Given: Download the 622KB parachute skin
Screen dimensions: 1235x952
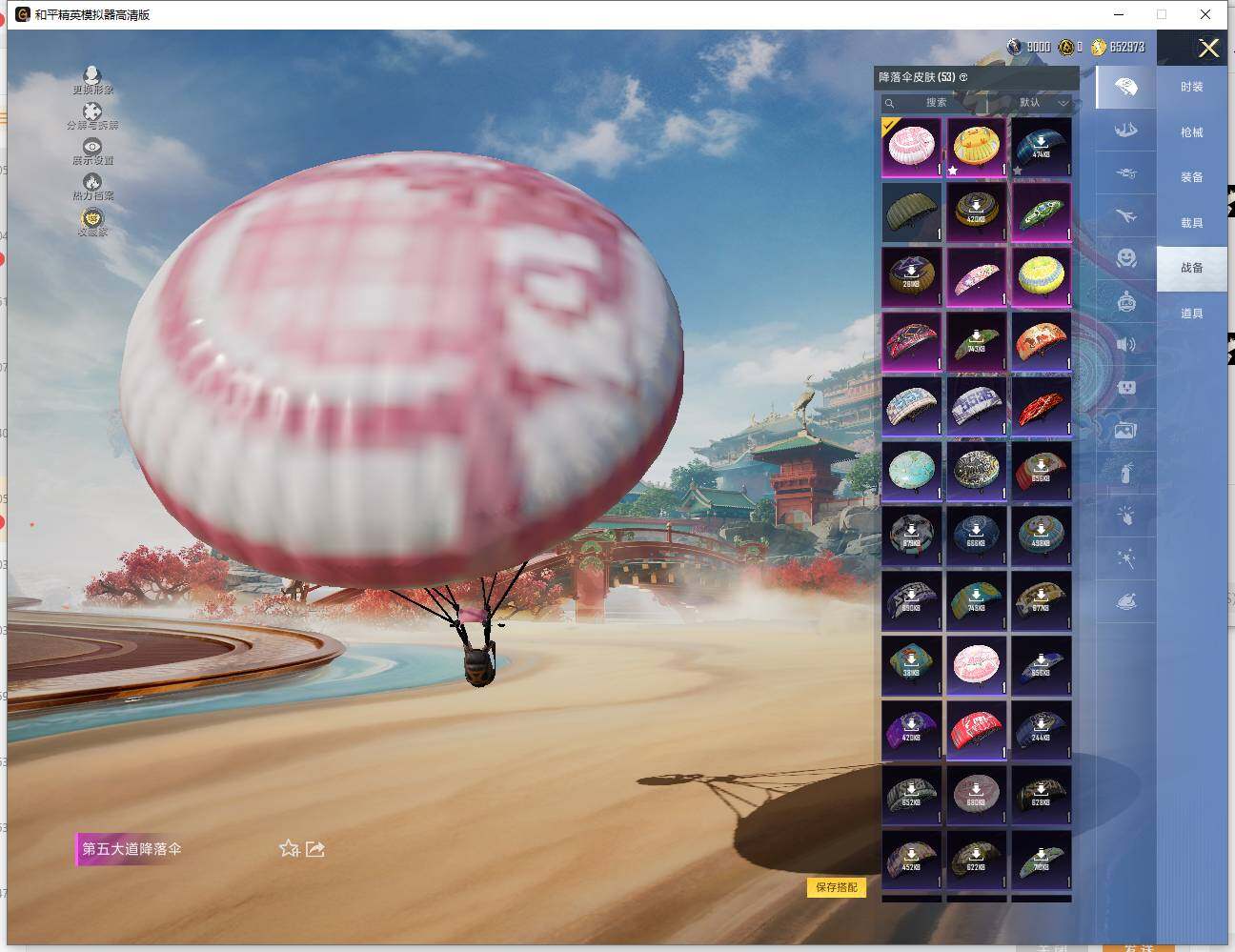Looking at the screenshot, I should click(x=976, y=861).
